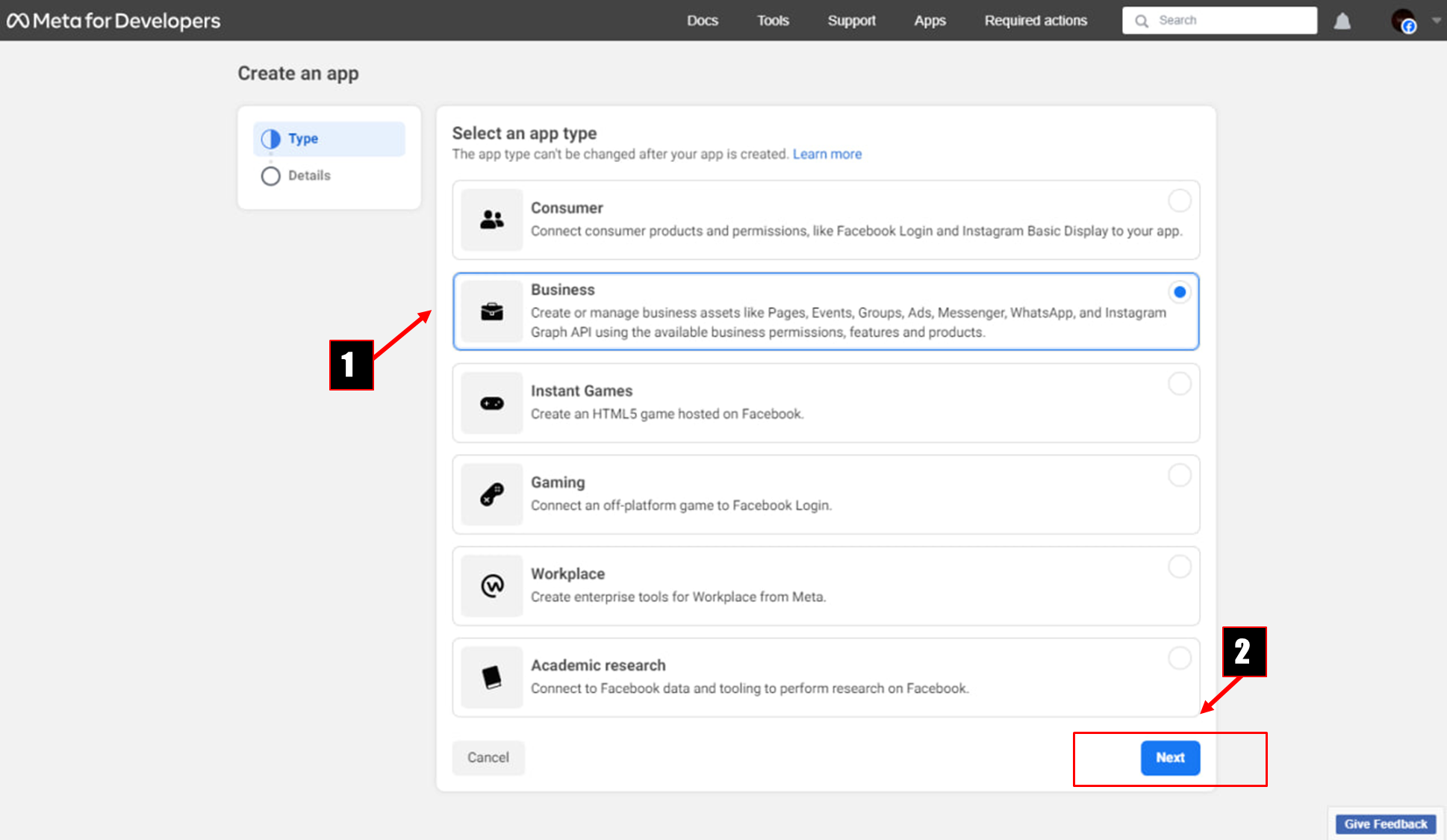This screenshot has height=840, width=1447.
Task: Click the Business briefcase icon
Action: tap(491, 311)
